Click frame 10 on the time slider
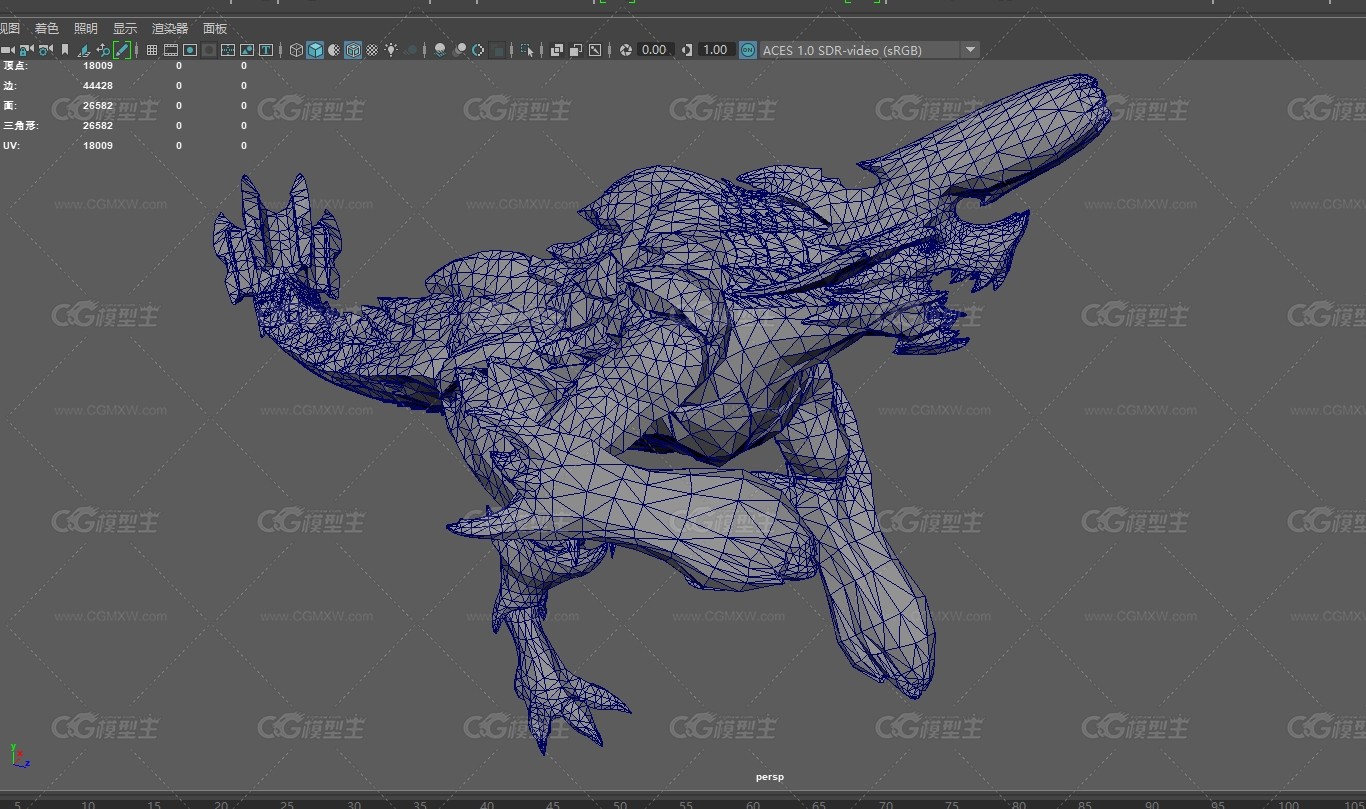The width and height of the screenshot is (1366, 809). [88, 805]
